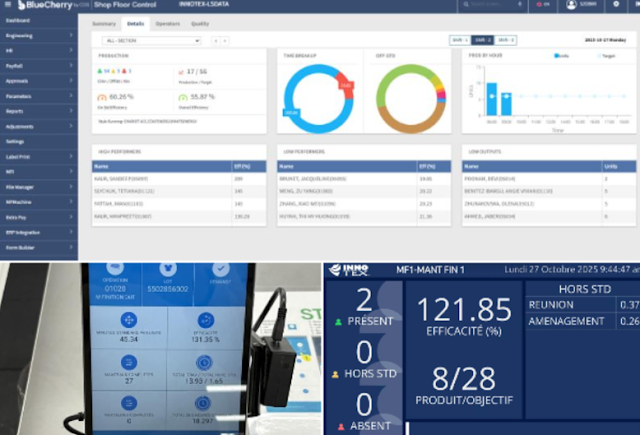Switch to the Summary tab
The width and height of the screenshot is (640, 435).
coord(104,24)
